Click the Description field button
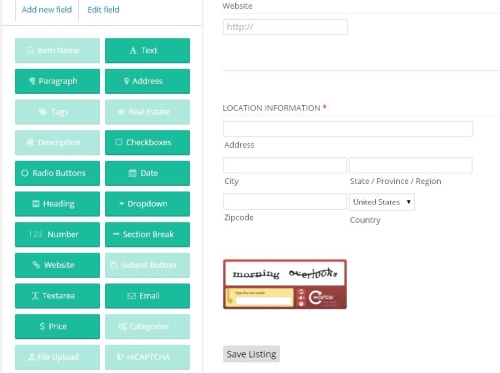 pos(57,142)
